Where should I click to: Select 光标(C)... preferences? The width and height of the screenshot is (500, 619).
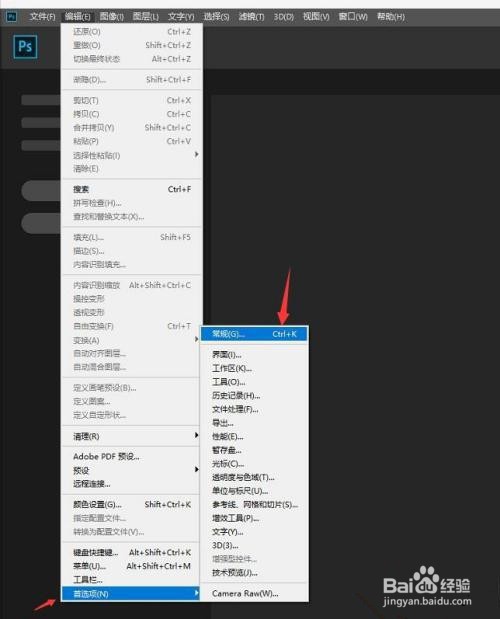254,464
